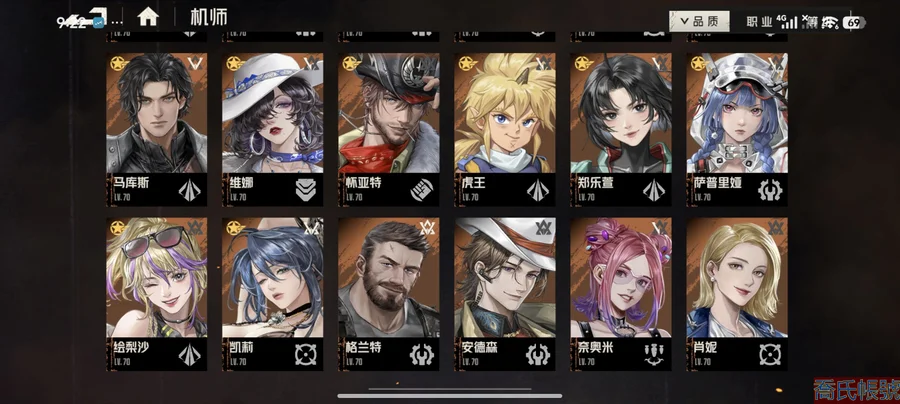Click the class icon on 马库斯's card
Screen dimensions: 900x404
[189, 190]
